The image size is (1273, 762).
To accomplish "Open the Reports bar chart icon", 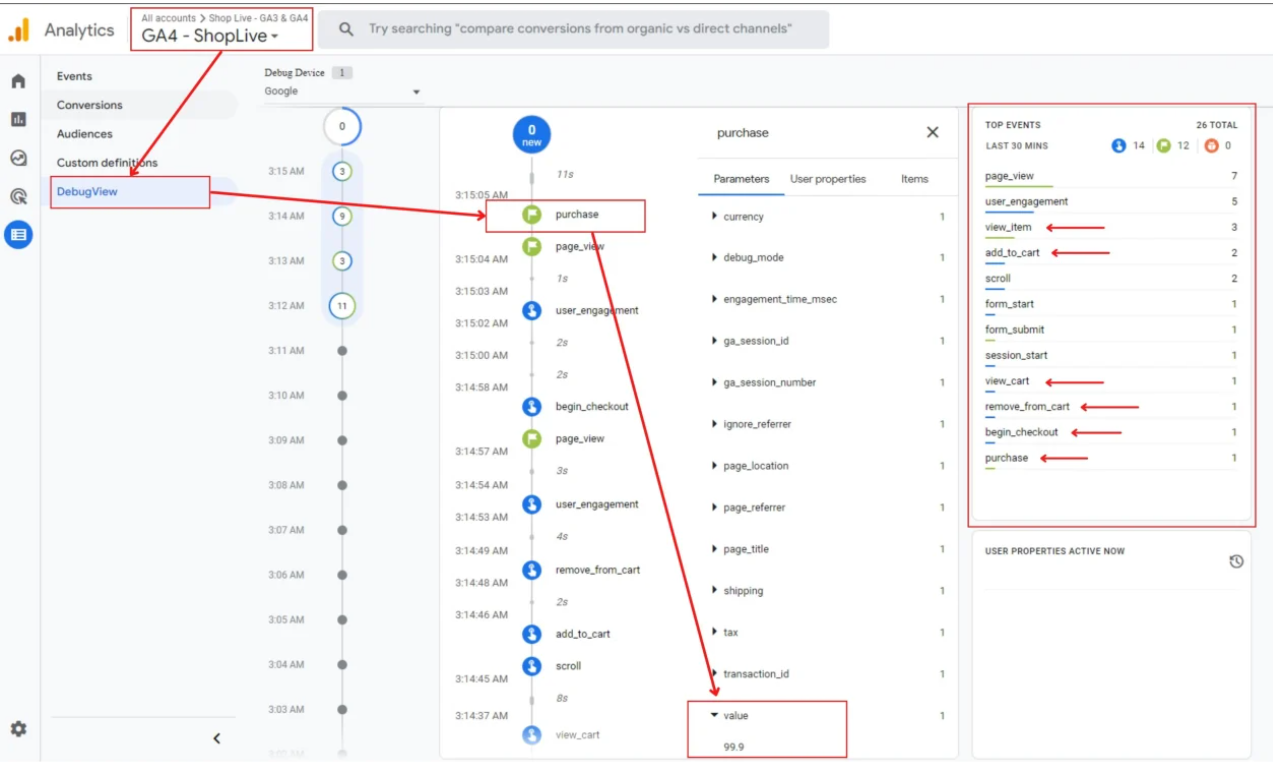I will (18, 119).
